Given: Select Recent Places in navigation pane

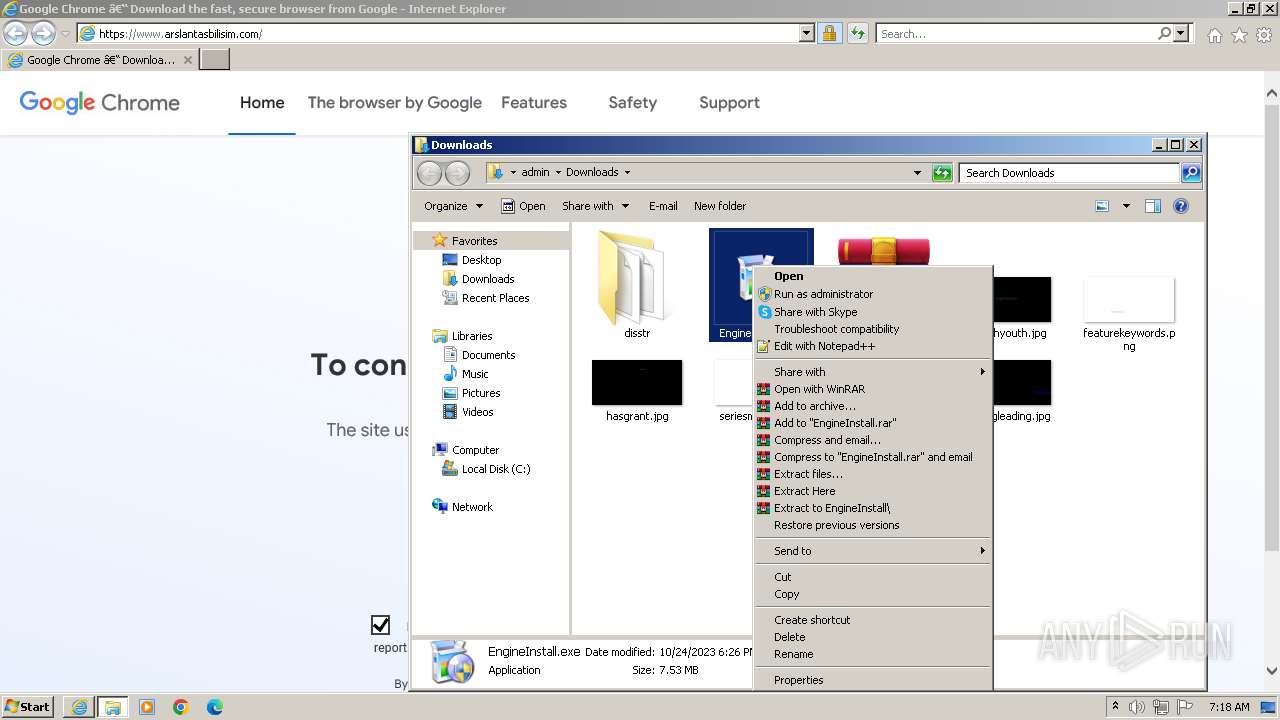Looking at the screenshot, I should point(495,298).
